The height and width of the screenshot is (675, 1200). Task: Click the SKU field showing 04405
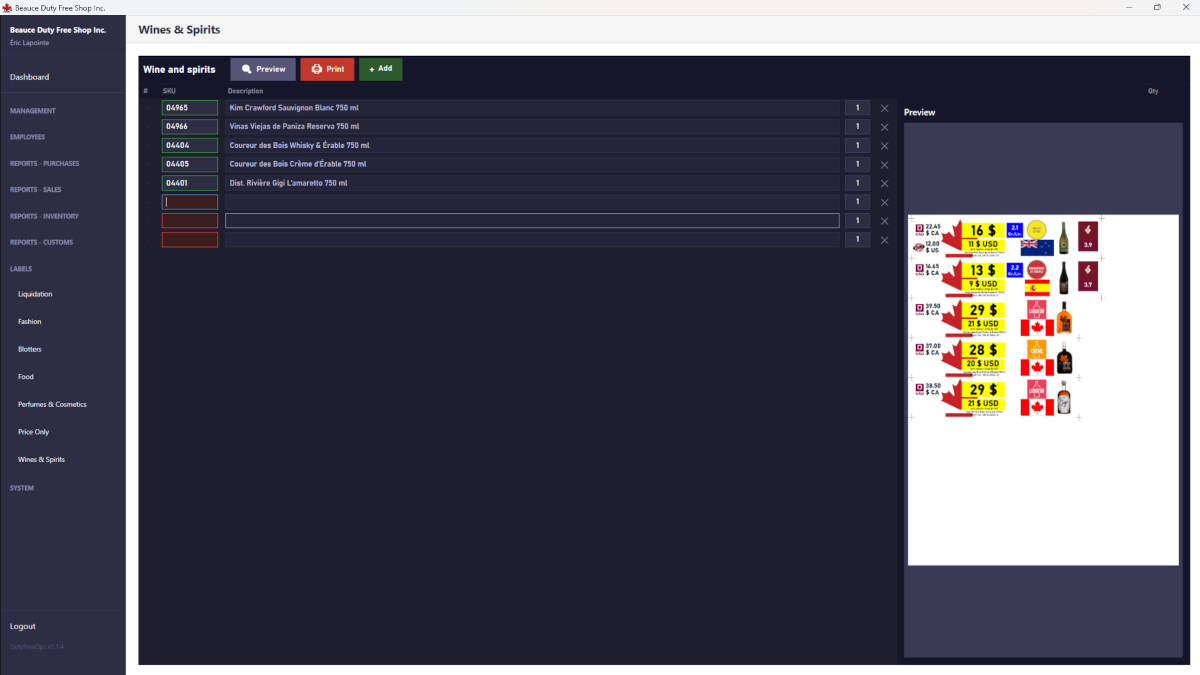click(x=190, y=164)
